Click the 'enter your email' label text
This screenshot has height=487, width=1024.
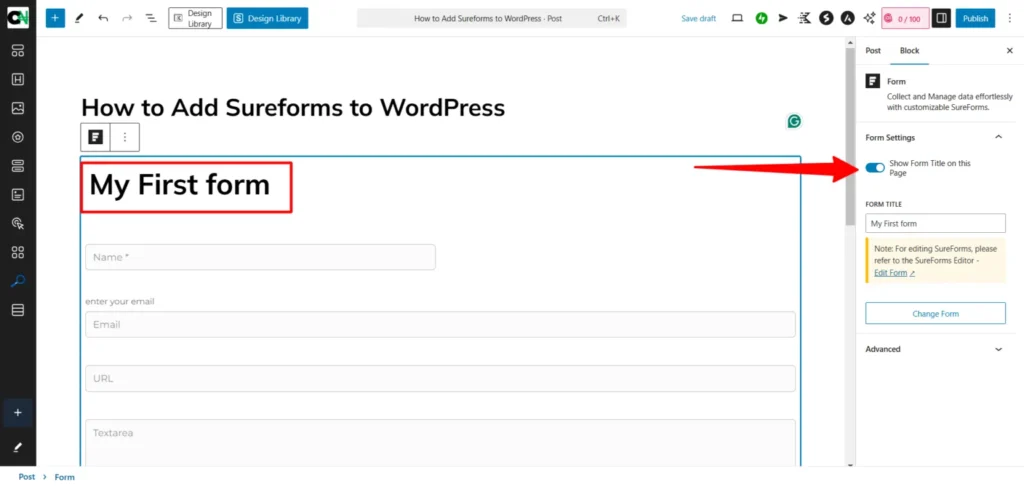[120, 302]
